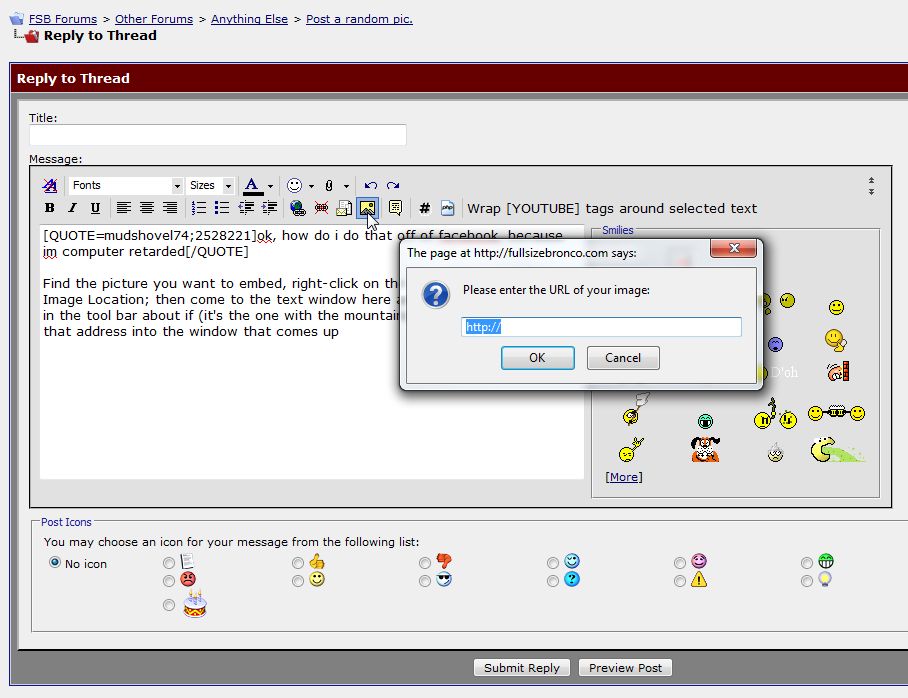Toggle bold formatting in the editor toolbar
Viewport: 908px width, 698px height.
pos(49,208)
